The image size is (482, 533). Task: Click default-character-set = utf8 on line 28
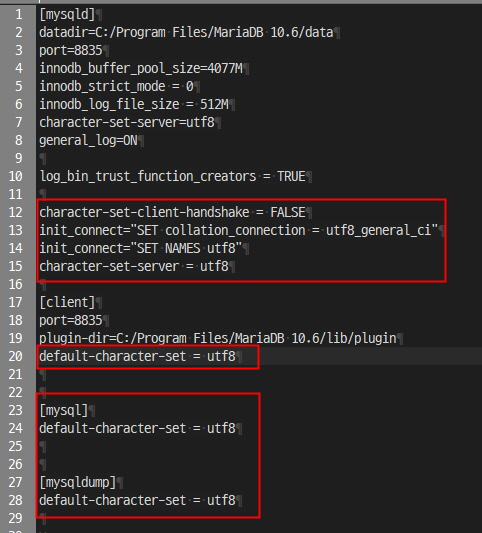tap(137, 501)
